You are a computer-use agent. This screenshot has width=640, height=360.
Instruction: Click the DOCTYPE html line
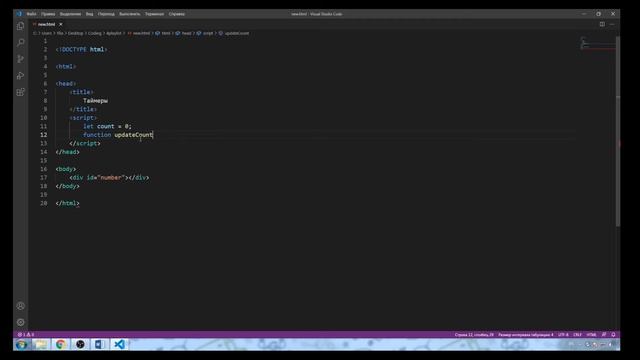coord(81,49)
